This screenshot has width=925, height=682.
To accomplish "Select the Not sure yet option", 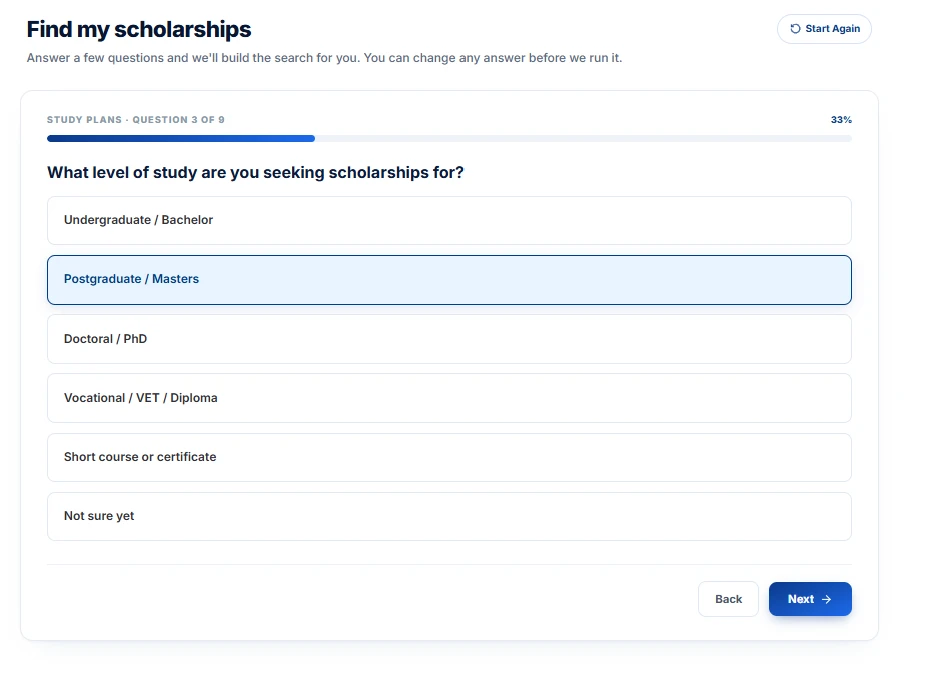I will click(449, 516).
